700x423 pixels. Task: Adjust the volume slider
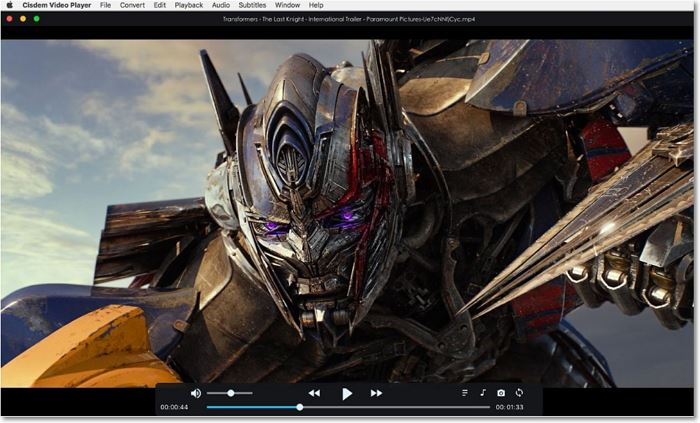coord(230,393)
